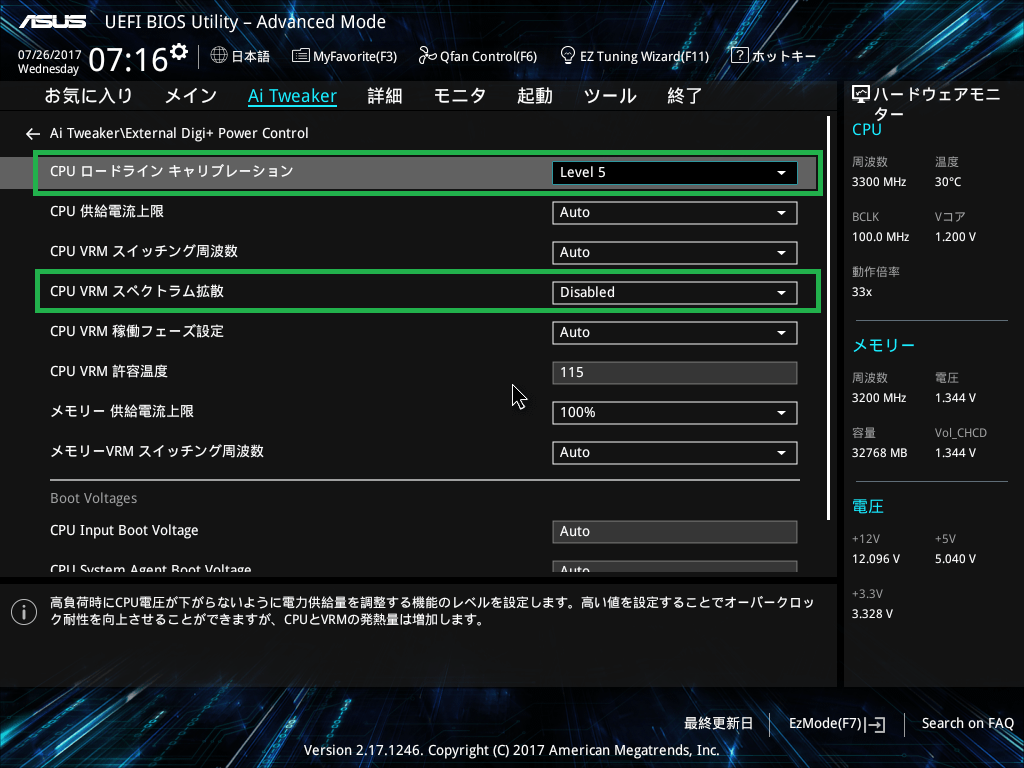Open CPU ロードライン キャリブレーション Level 5 dropdown
The width and height of the screenshot is (1024, 768).
(675, 172)
